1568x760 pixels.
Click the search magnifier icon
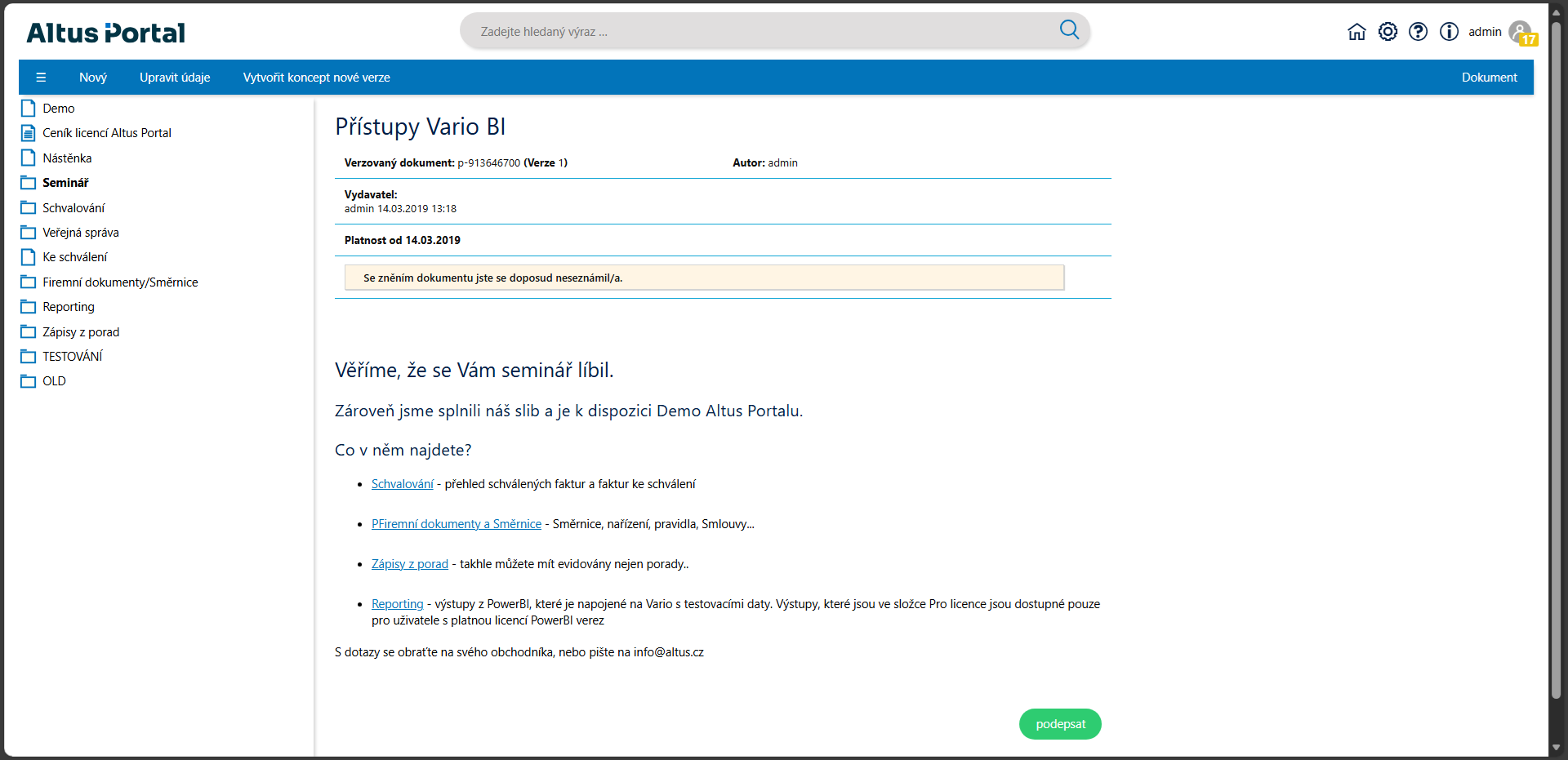coord(1069,30)
